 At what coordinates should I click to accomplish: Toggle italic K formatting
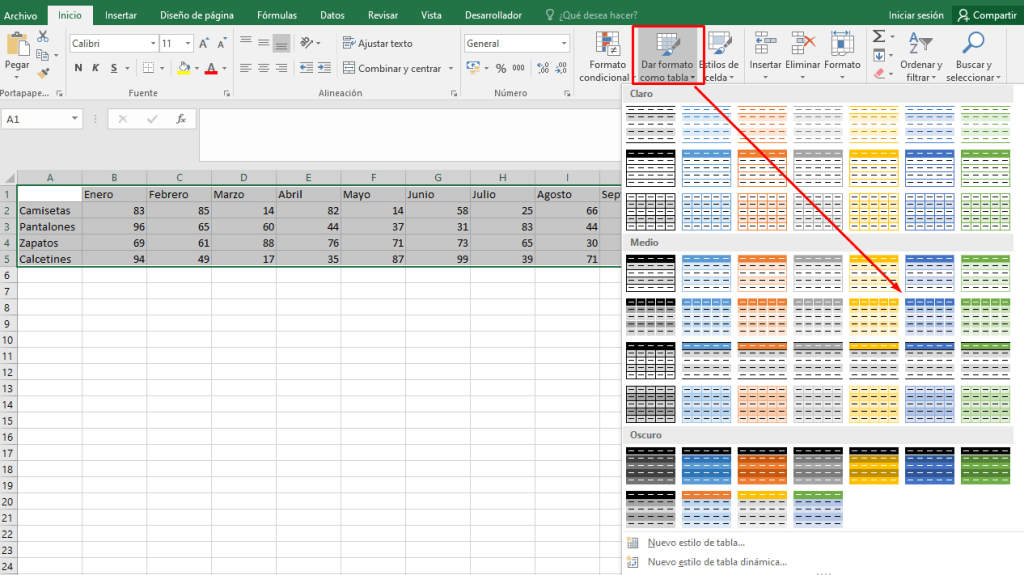[96, 68]
